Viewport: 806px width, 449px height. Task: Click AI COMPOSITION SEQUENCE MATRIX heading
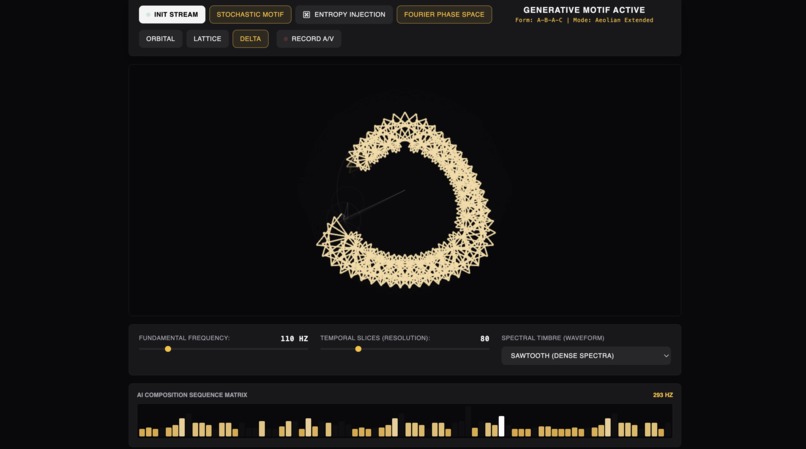pos(192,395)
